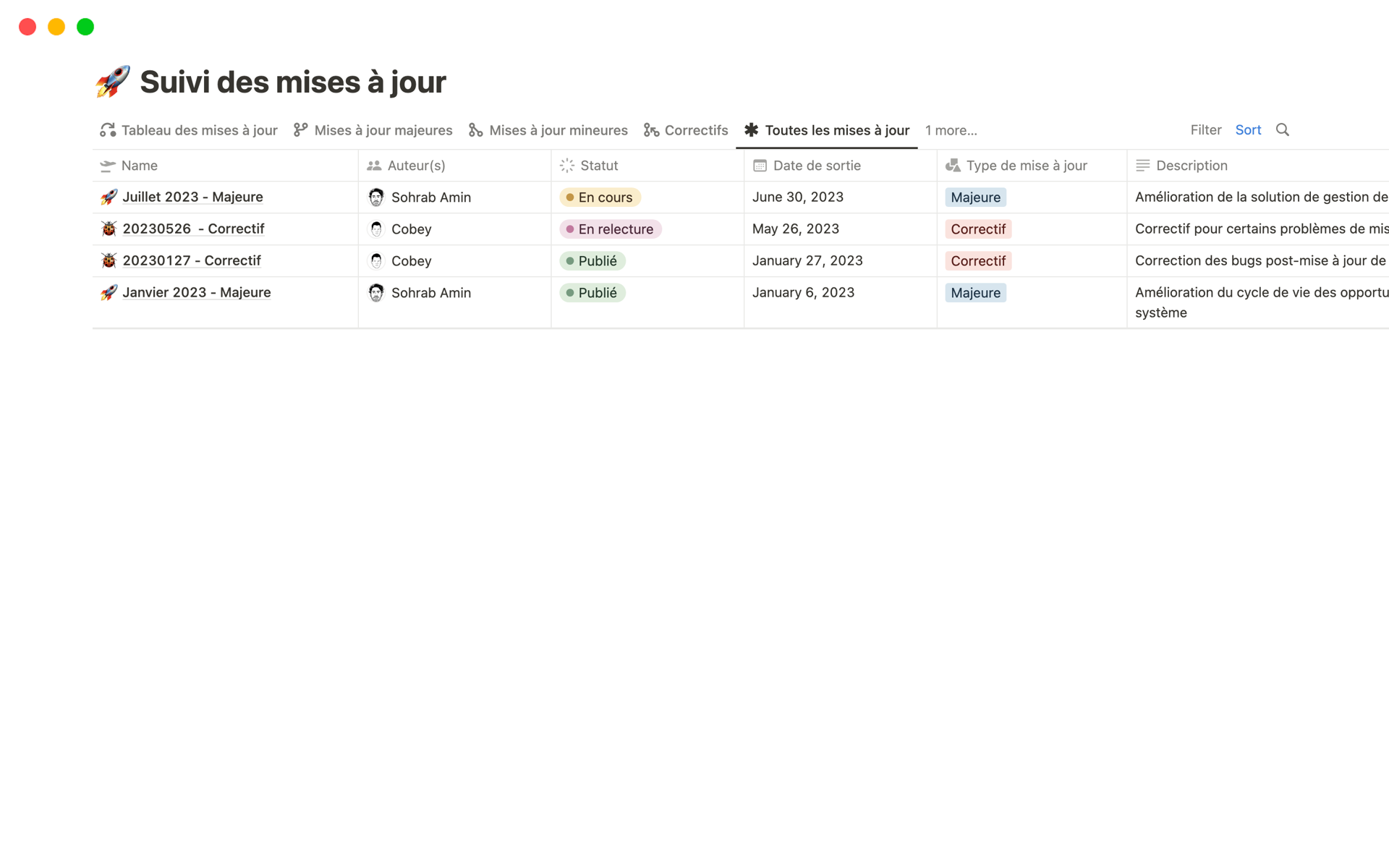Click the search magnifier icon
Image resolution: width=1389 pixels, height=868 pixels.
(x=1282, y=130)
